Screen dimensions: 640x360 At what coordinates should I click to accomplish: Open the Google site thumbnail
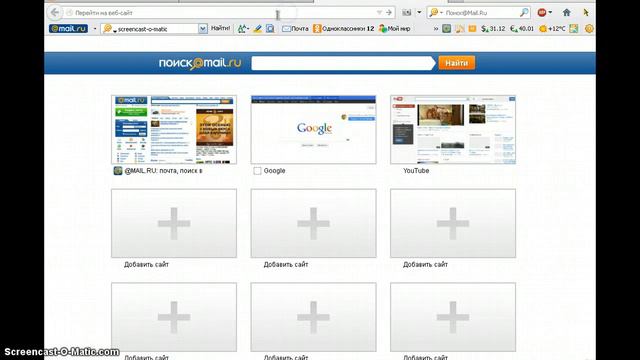point(313,130)
